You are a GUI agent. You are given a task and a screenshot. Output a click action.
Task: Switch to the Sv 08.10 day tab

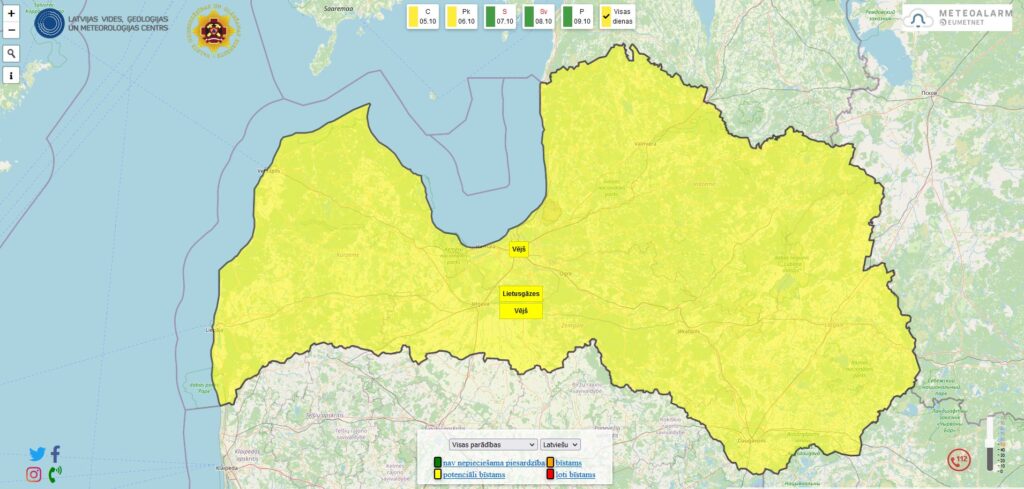point(540,16)
